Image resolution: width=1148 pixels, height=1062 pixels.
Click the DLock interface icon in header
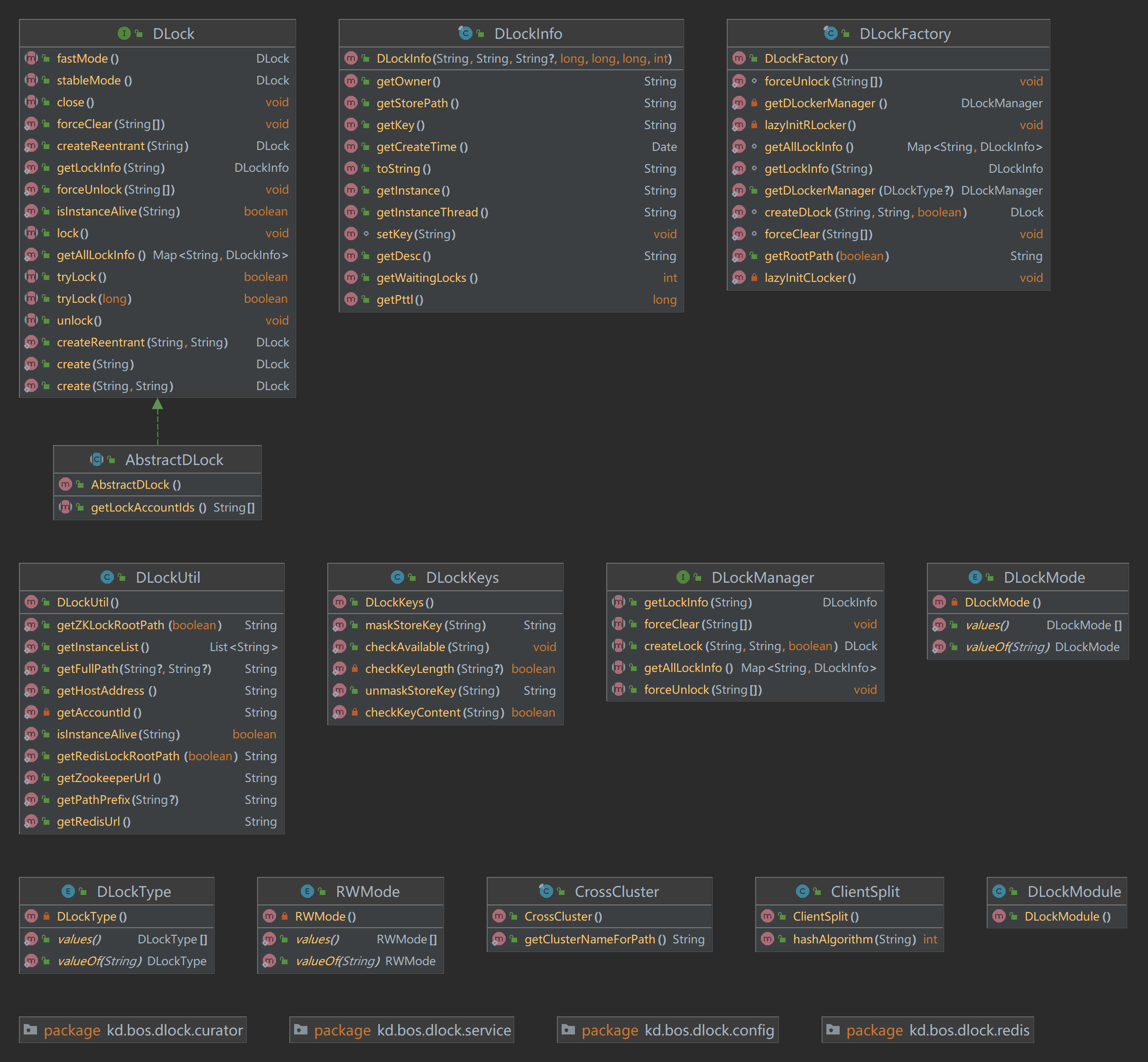pyautogui.click(x=124, y=33)
